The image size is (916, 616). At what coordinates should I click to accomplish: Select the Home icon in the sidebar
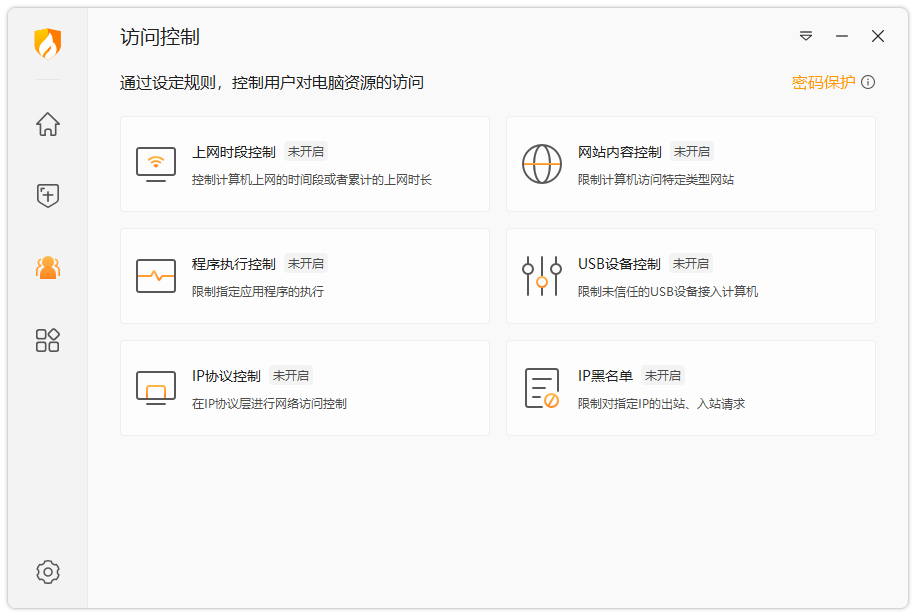pyautogui.click(x=47, y=124)
